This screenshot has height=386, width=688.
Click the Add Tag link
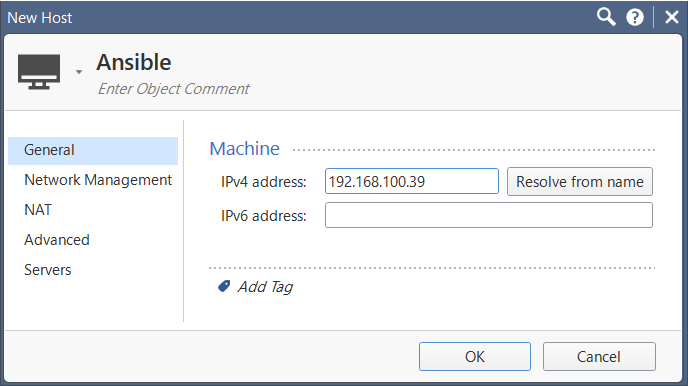tap(265, 287)
